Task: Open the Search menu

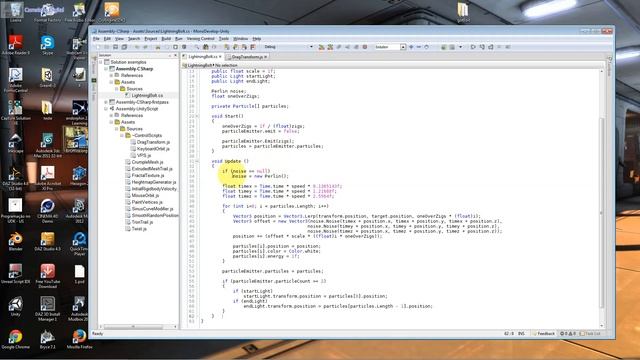Action: click(x=134, y=39)
